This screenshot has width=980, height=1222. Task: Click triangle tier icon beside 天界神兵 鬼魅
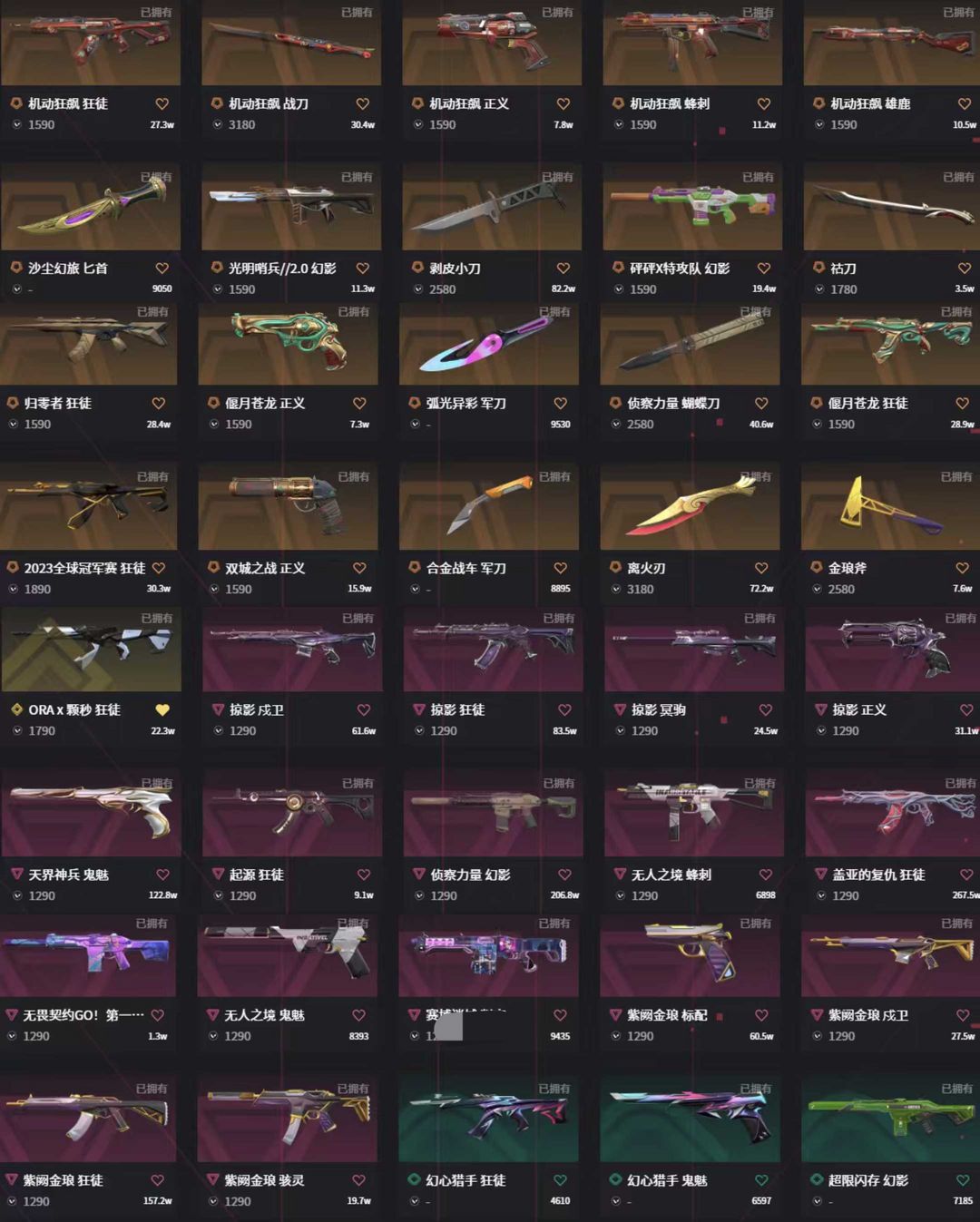[16, 875]
